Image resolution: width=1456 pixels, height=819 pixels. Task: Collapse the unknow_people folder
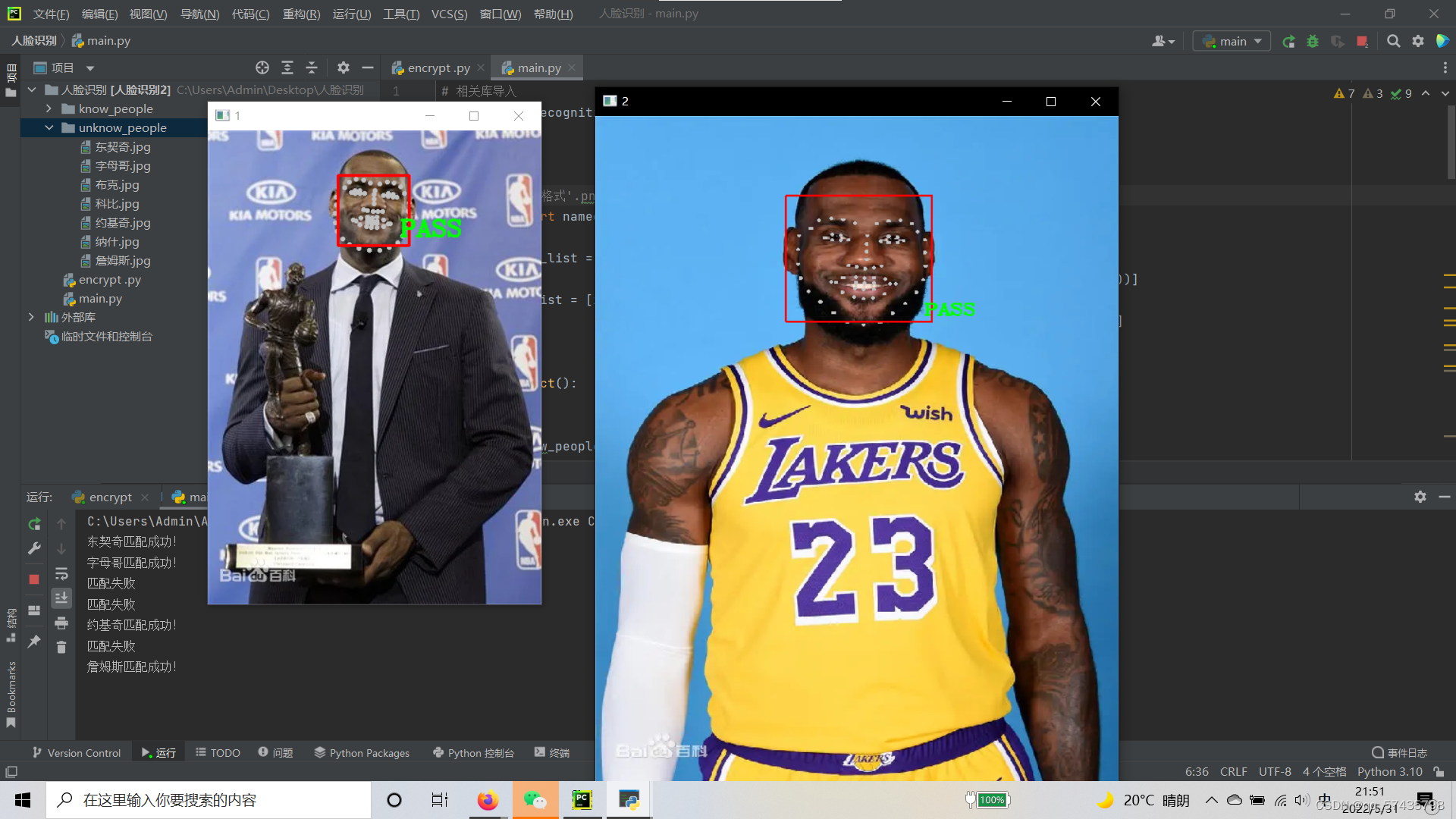[x=49, y=127]
